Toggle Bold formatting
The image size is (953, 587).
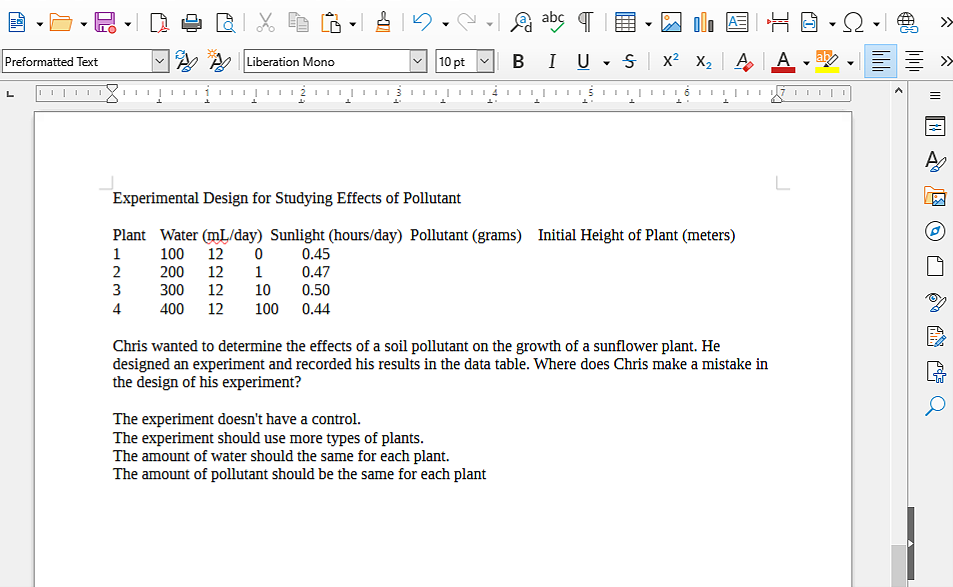click(x=518, y=61)
